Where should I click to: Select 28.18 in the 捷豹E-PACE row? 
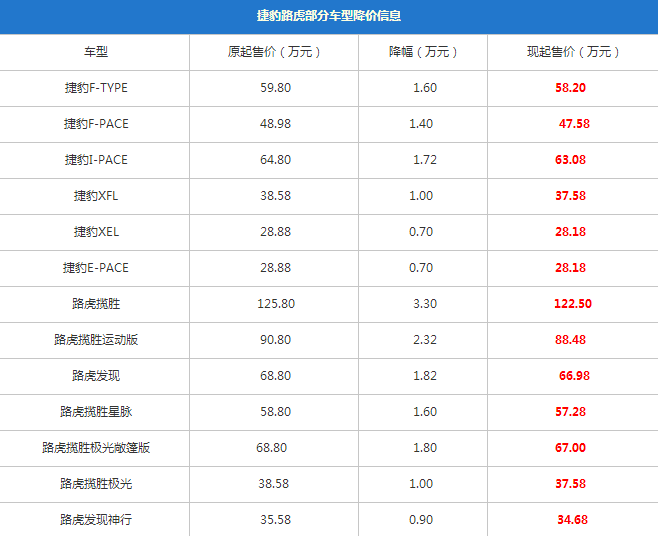coord(570,268)
